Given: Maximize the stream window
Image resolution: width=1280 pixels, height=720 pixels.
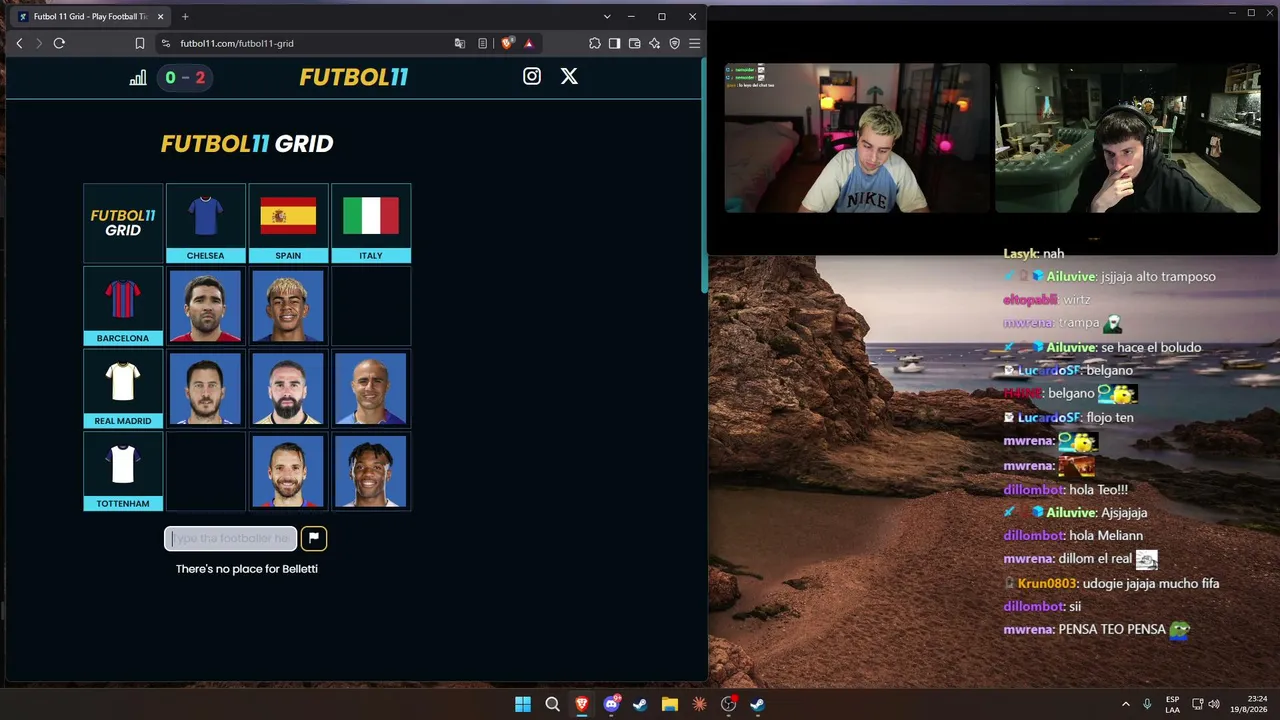Looking at the screenshot, I should coord(1251,13).
